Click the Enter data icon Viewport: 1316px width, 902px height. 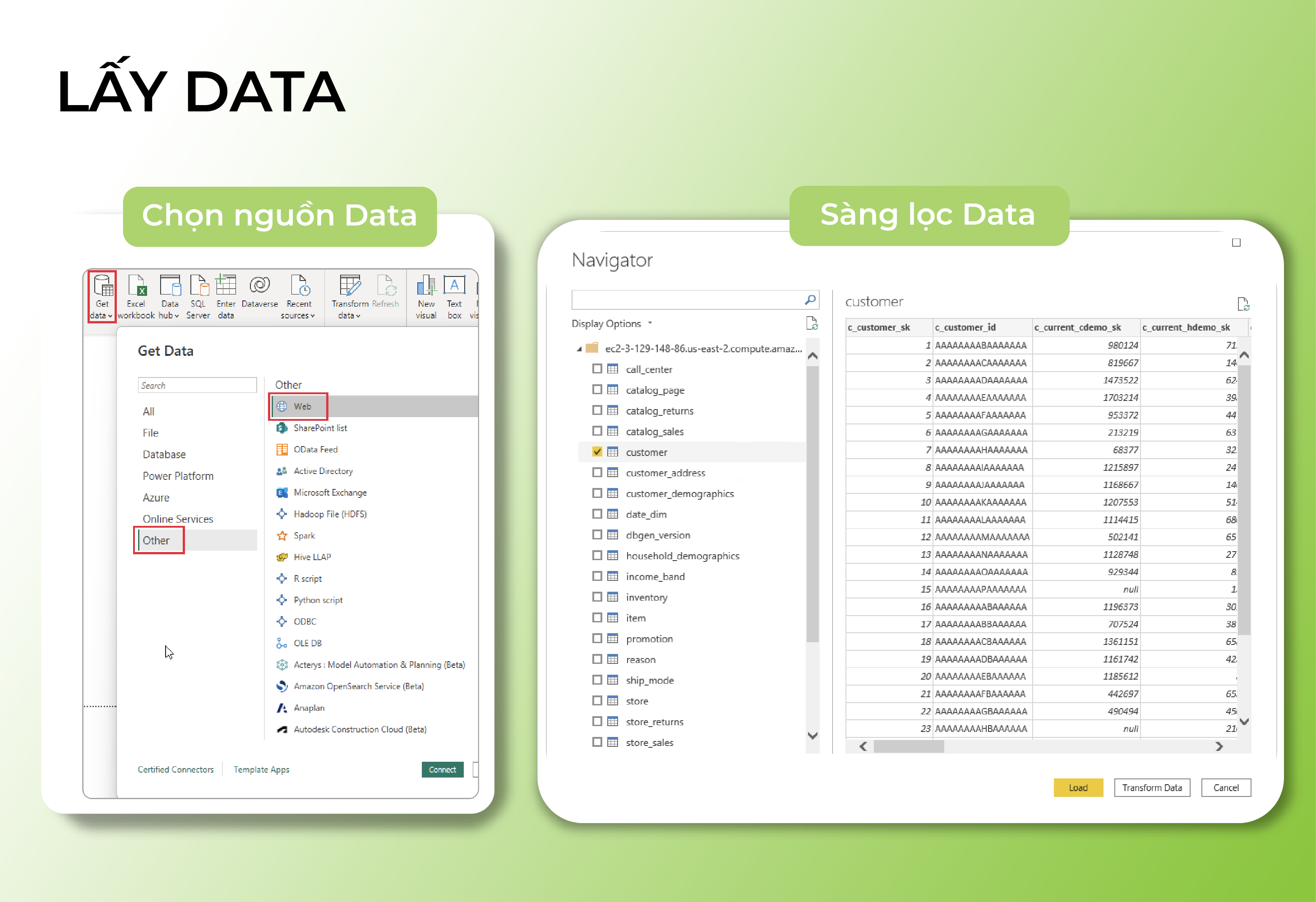(x=226, y=285)
